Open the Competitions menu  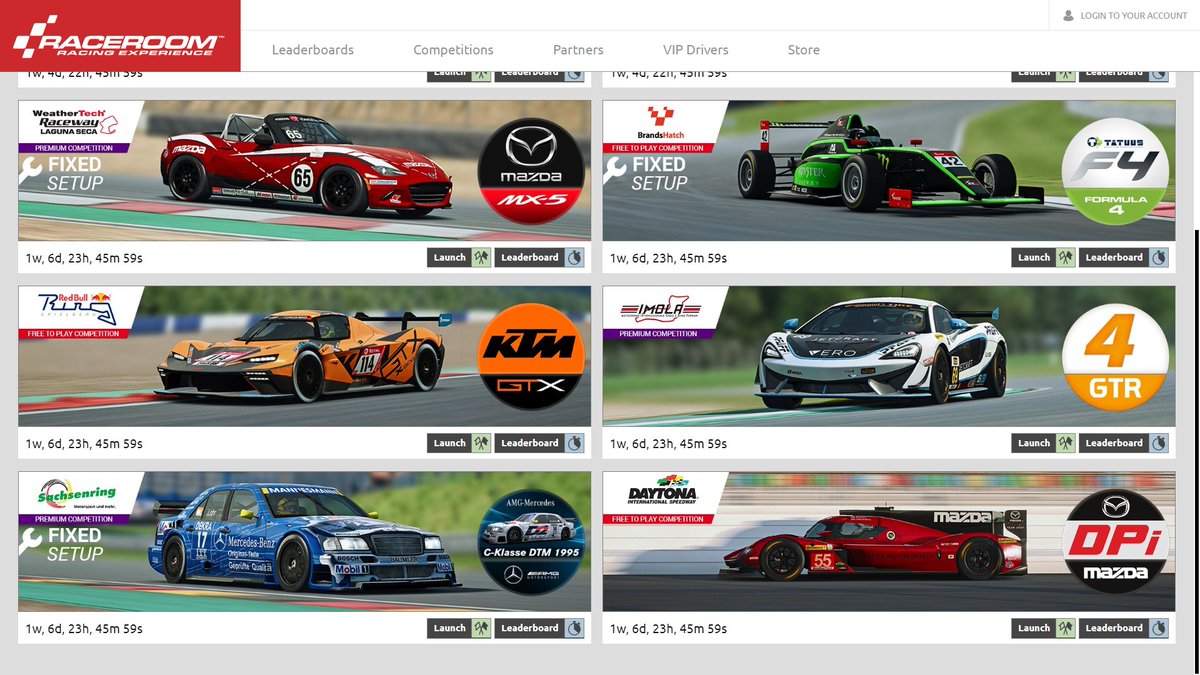pos(453,49)
